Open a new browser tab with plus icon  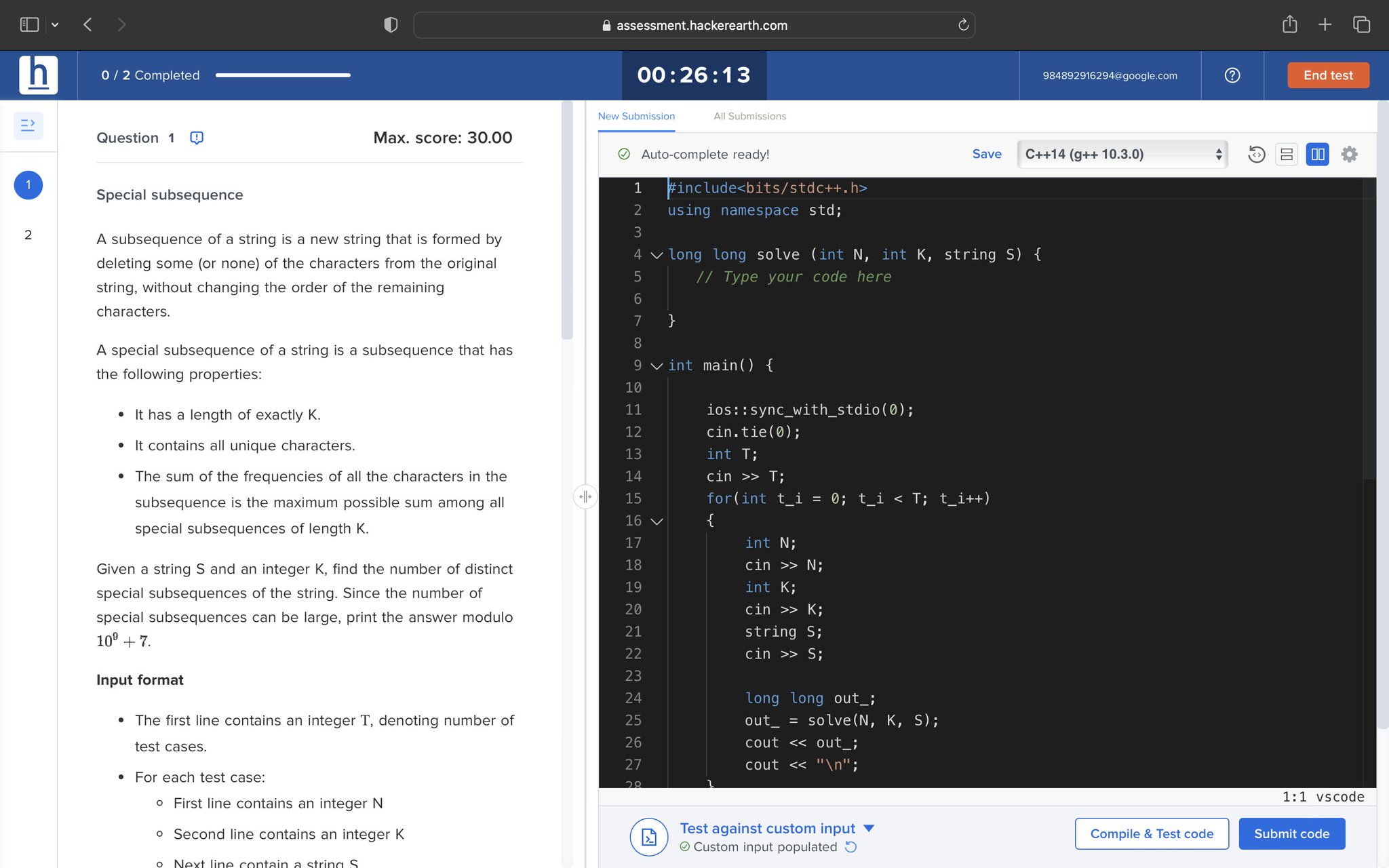[1325, 25]
